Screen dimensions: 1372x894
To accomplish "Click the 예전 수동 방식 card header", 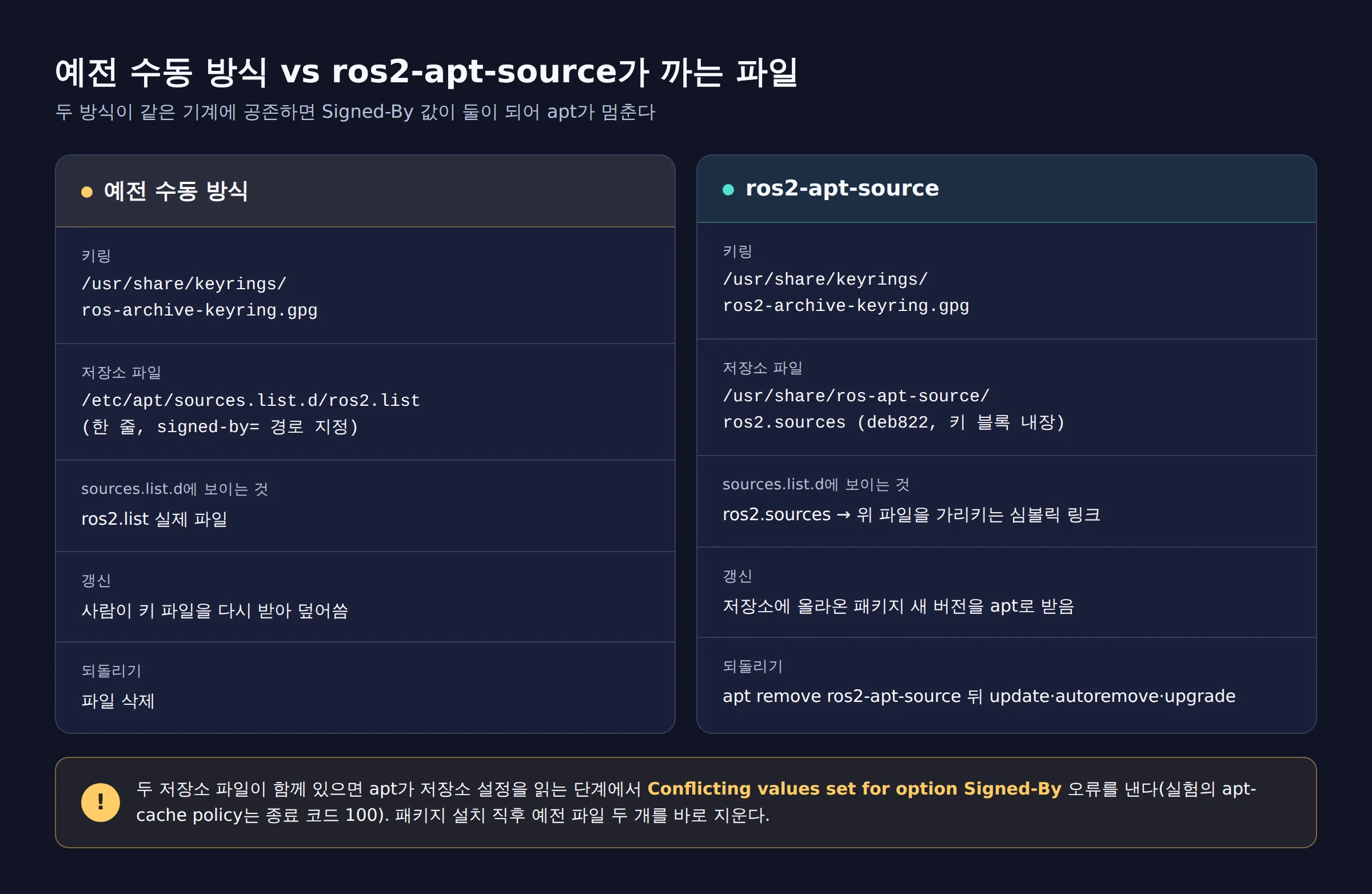I will pyautogui.click(x=365, y=191).
